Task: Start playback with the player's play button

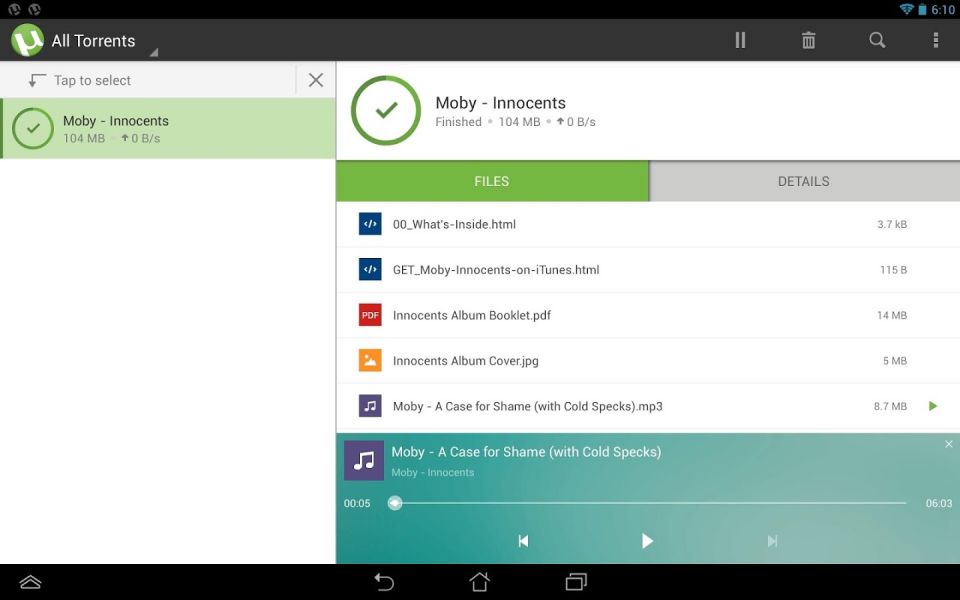Action: (x=647, y=541)
